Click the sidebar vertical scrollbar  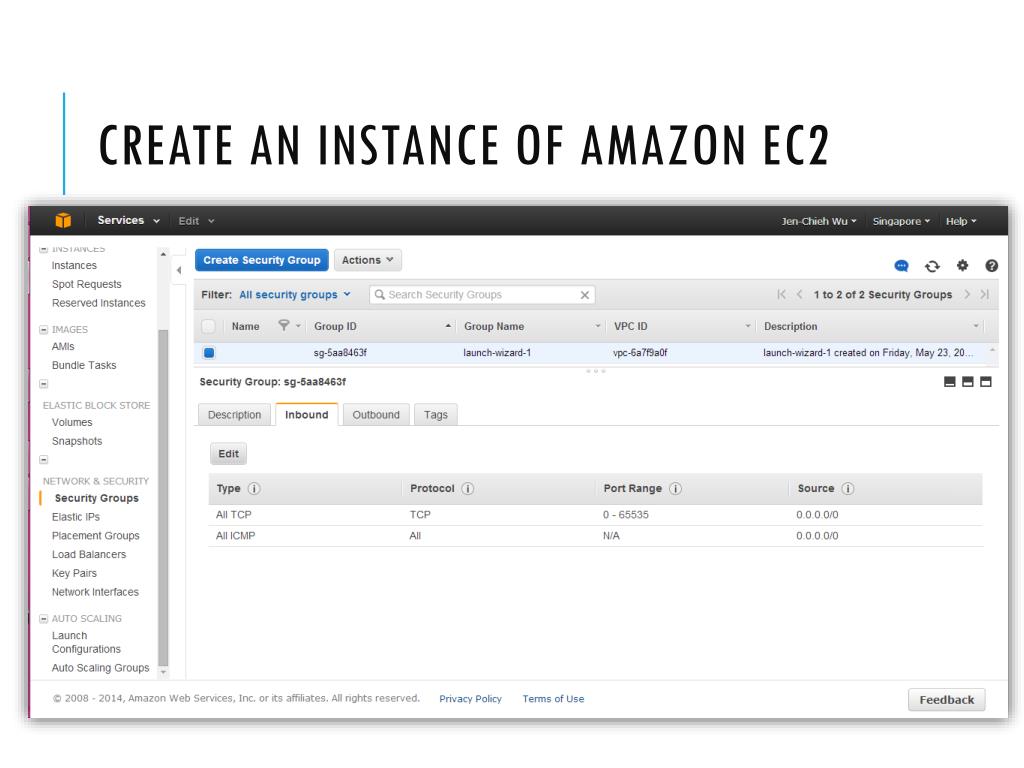[163, 496]
